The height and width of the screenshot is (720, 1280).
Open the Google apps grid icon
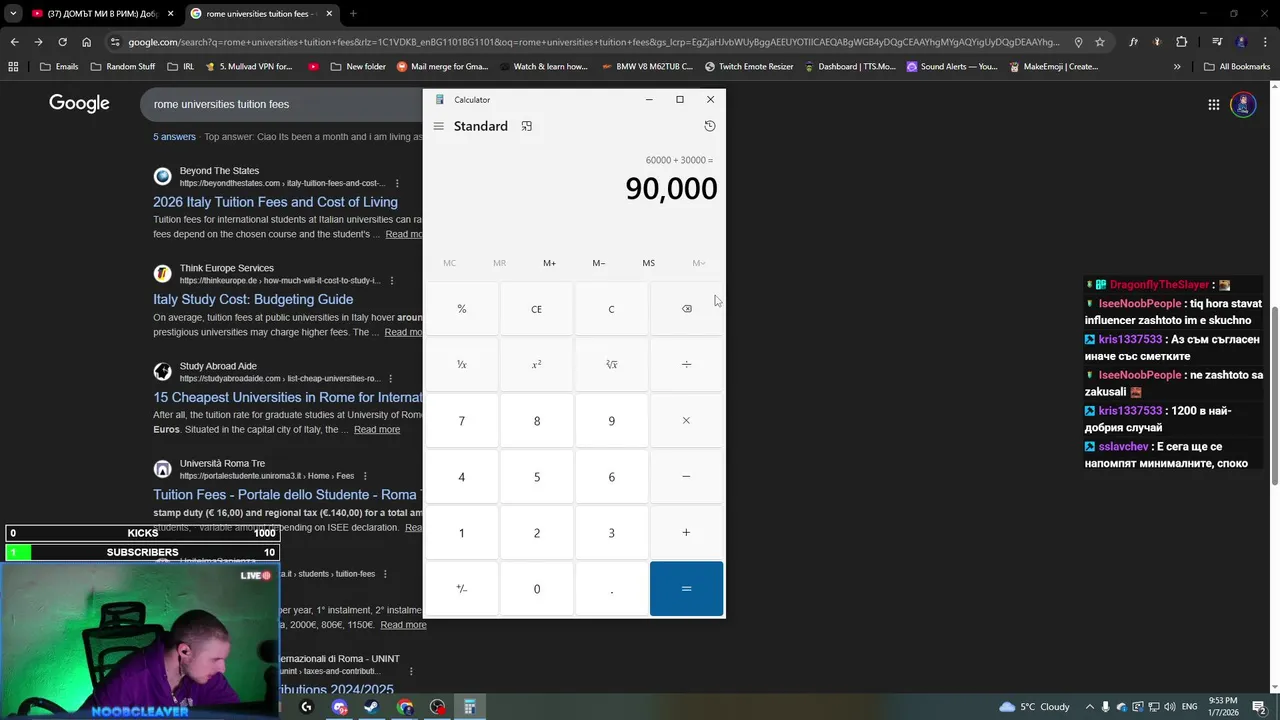click(x=1213, y=104)
